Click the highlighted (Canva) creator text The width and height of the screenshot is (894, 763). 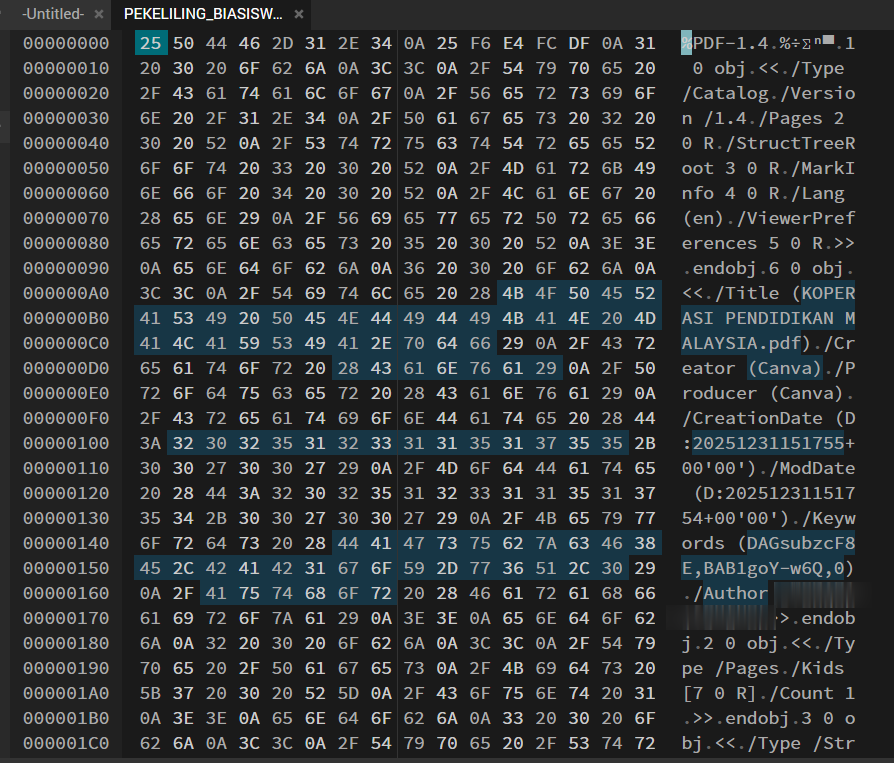tap(782, 368)
